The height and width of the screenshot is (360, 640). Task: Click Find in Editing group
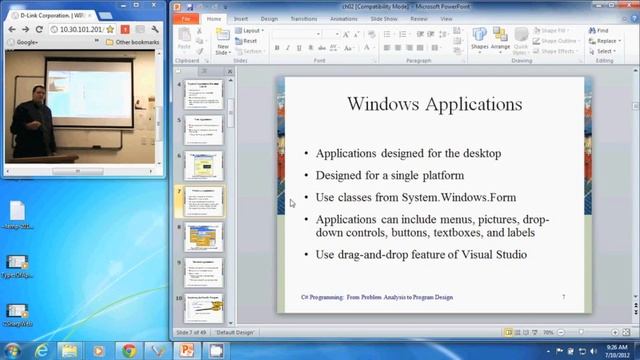point(599,31)
